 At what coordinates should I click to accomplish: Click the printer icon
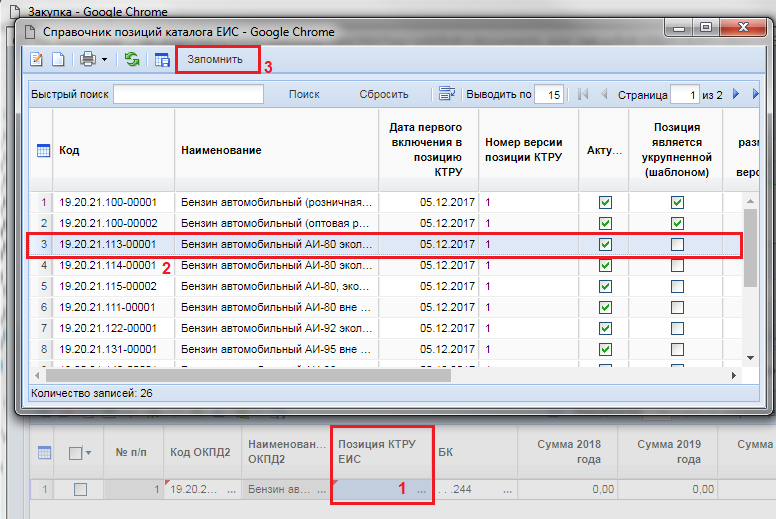coord(87,60)
